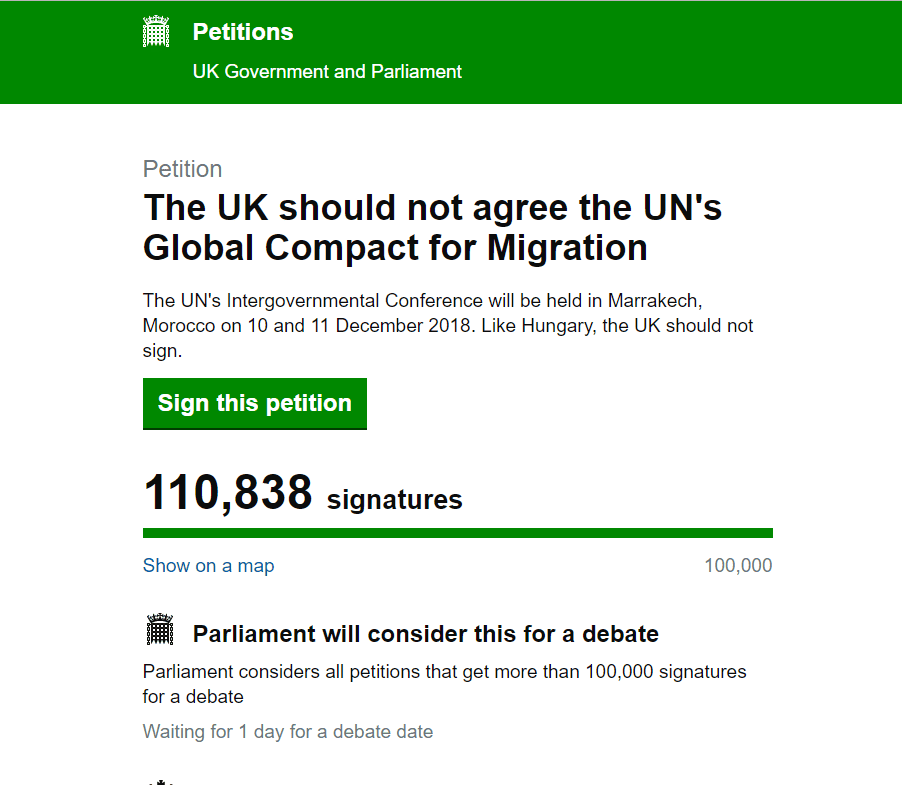902x785 pixels.
Task: Click the 100,000 target label under the bar
Action: tap(738, 565)
